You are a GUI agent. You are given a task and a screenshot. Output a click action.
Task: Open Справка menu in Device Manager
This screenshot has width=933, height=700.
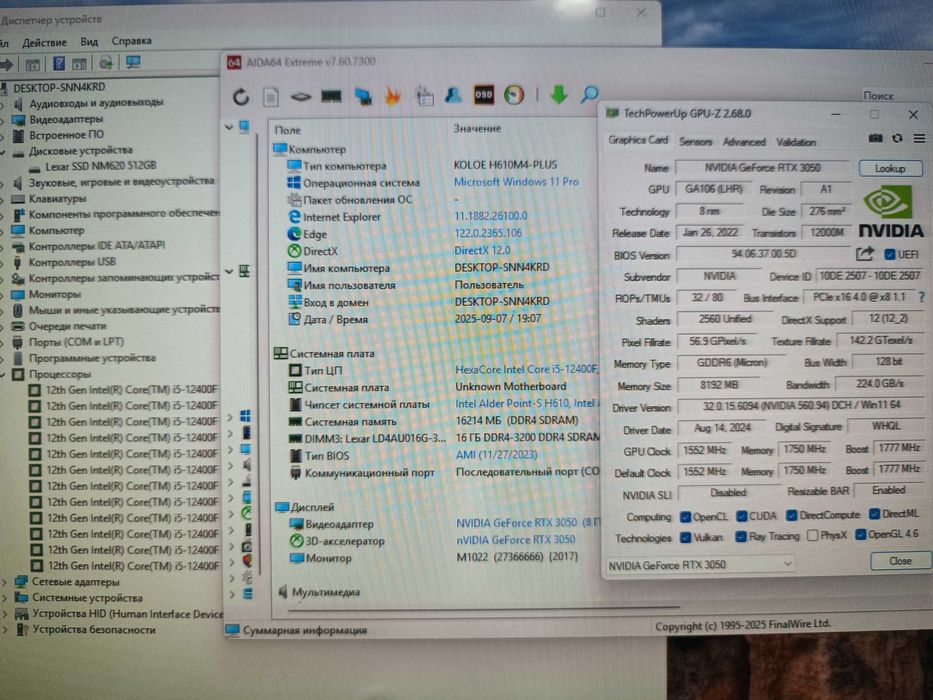click(x=132, y=41)
